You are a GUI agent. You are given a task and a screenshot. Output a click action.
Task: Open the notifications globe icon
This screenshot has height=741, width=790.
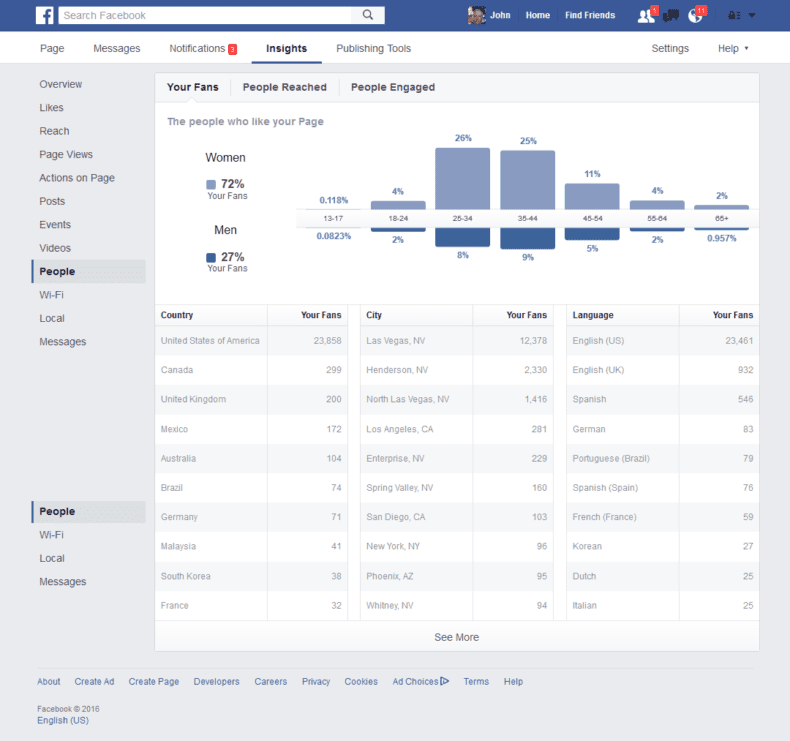696,15
